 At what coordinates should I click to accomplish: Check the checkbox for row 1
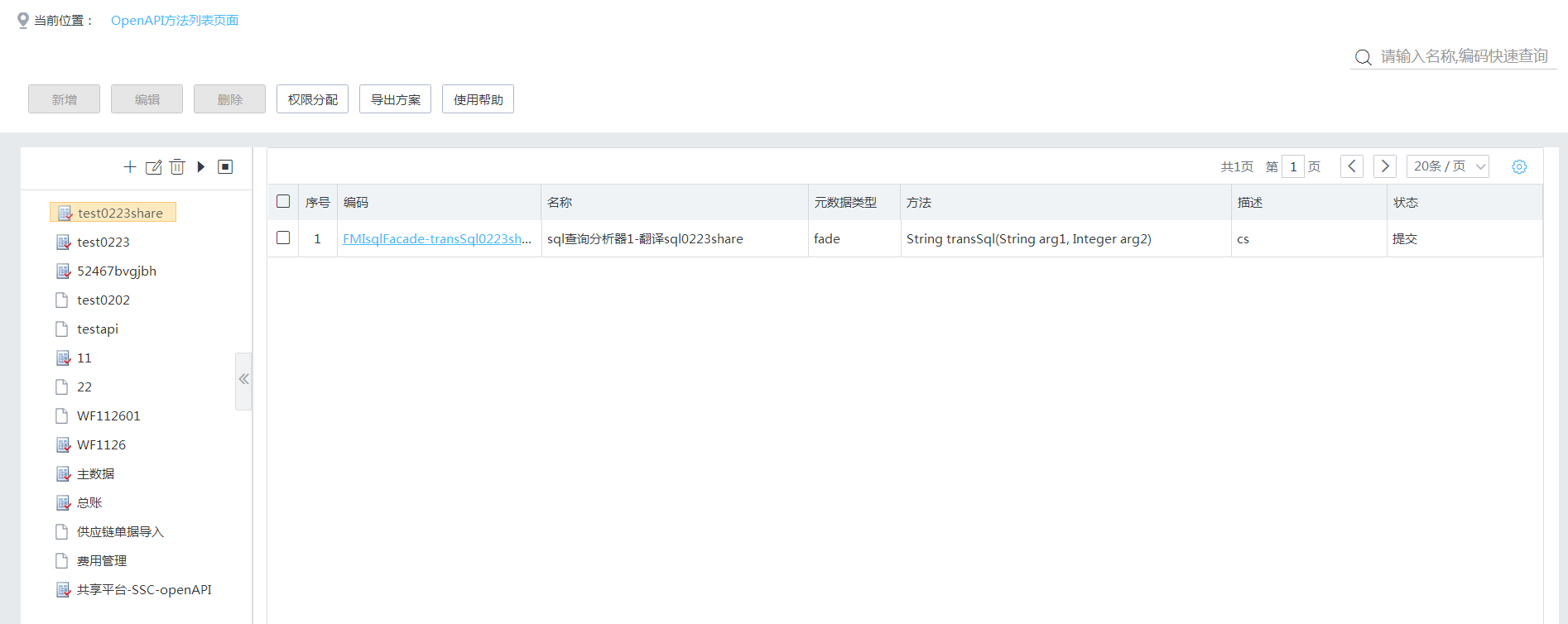[x=283, y=238]
